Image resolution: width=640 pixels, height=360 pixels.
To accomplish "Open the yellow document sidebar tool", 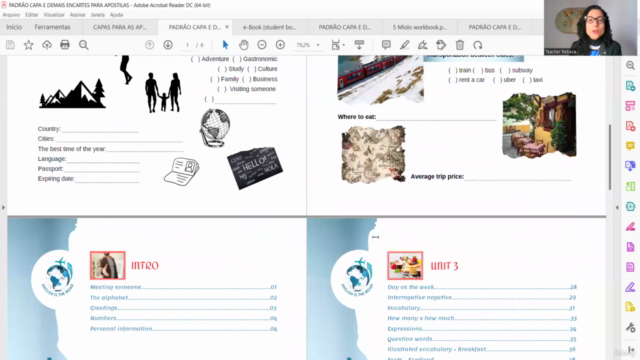I will [630, 307].
